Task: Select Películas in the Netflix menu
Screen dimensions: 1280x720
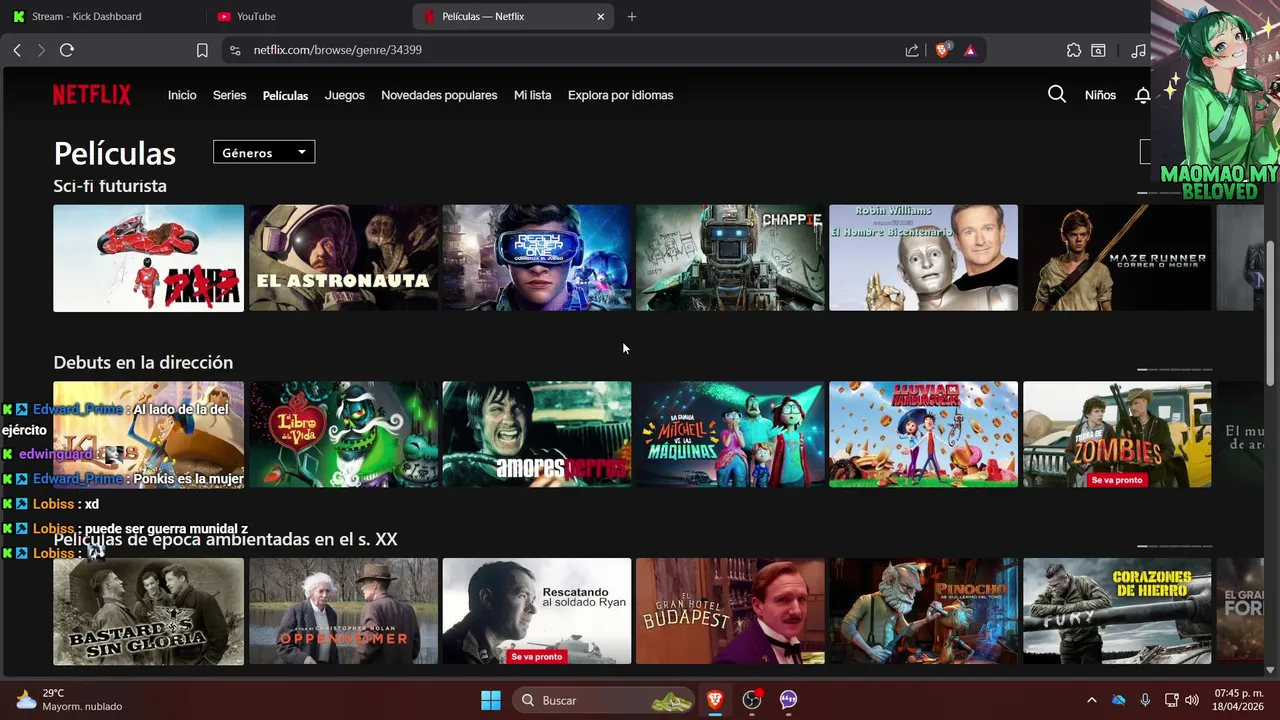Action: pos(285,96)
